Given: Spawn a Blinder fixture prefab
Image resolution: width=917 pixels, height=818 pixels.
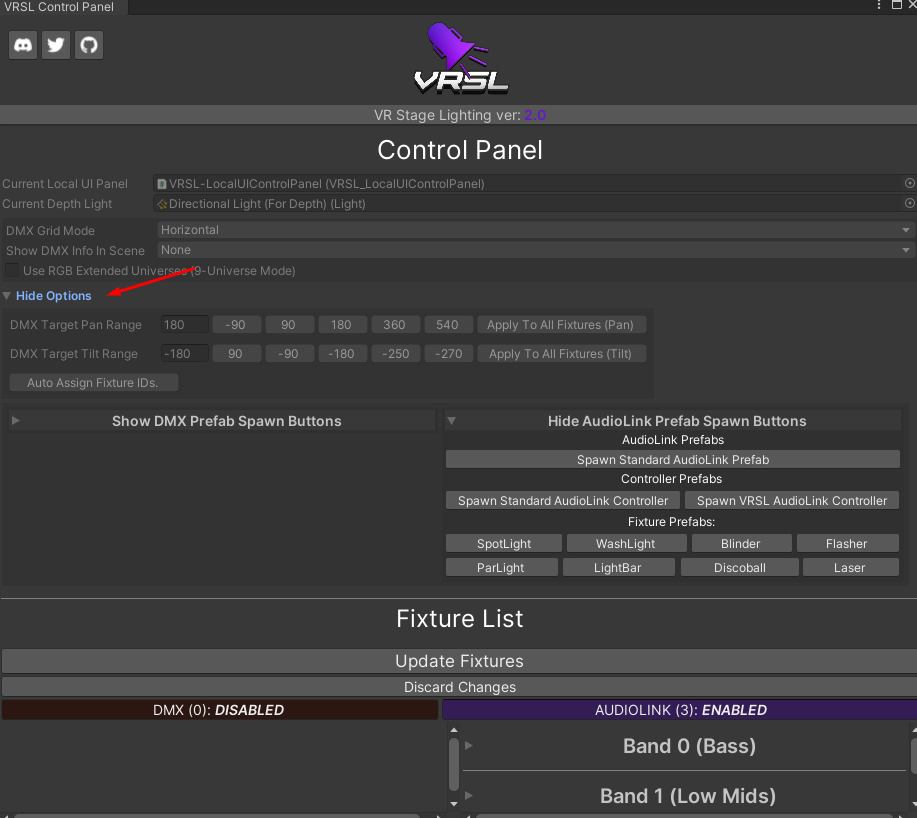Looking at the screenshot, I should pos(741,543).
